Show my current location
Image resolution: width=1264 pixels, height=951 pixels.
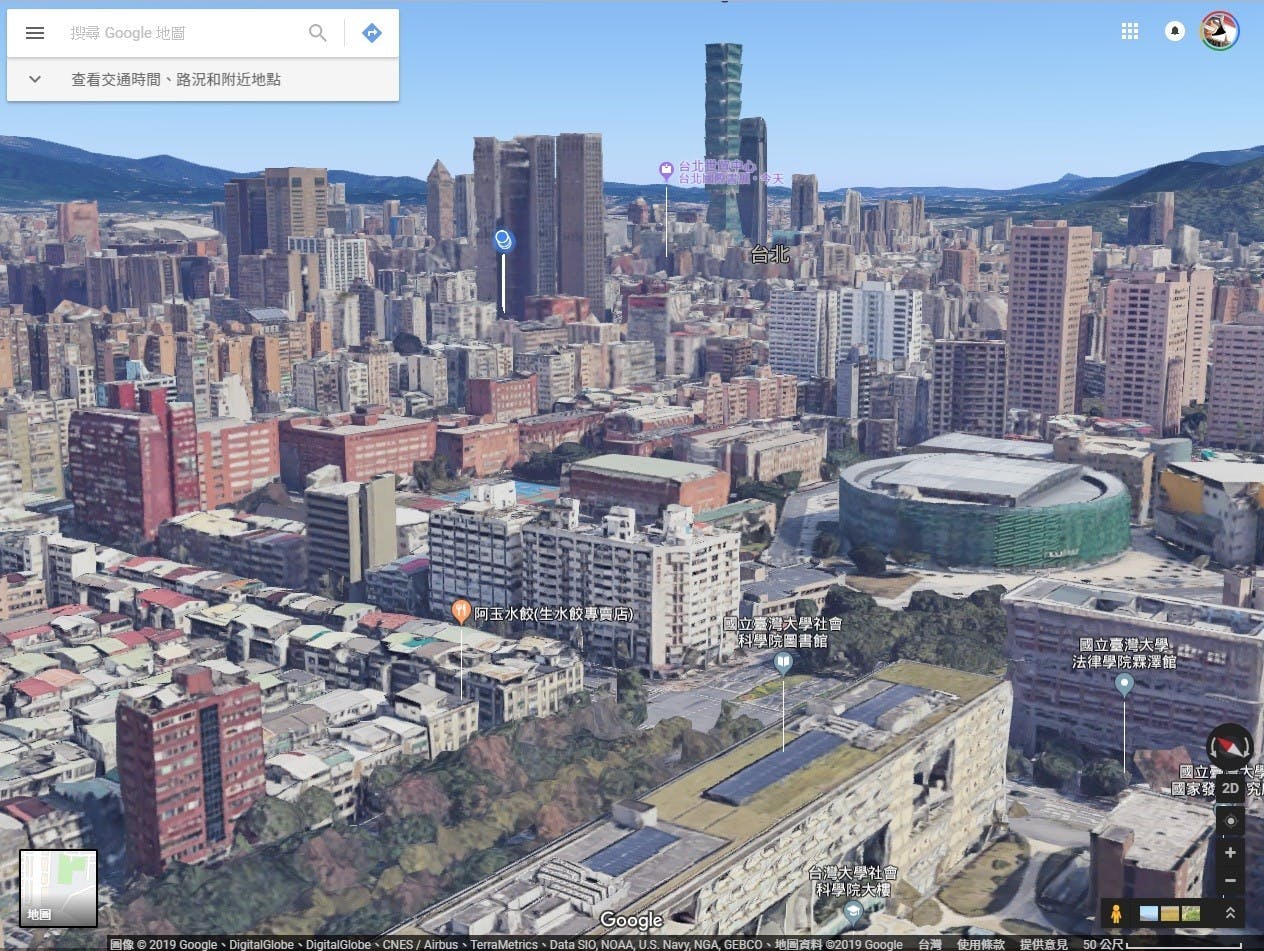[1231, 821]
